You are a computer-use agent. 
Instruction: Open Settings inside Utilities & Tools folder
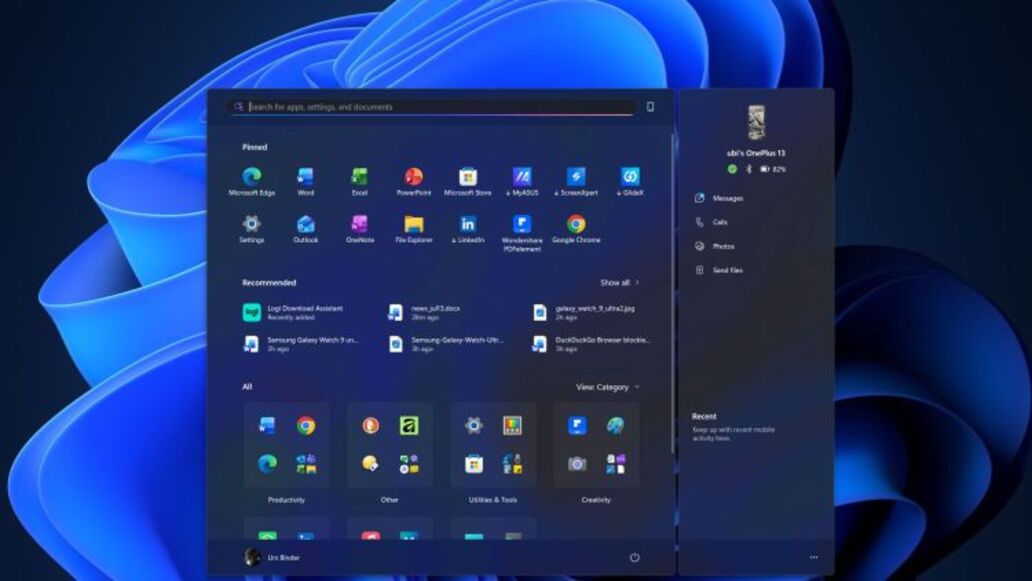coord(474,426)
